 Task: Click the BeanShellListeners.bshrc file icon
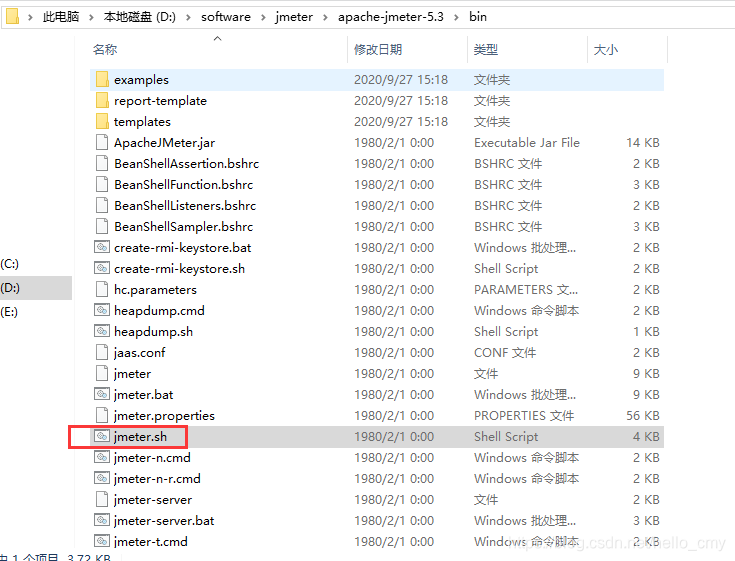click(102, 206)
